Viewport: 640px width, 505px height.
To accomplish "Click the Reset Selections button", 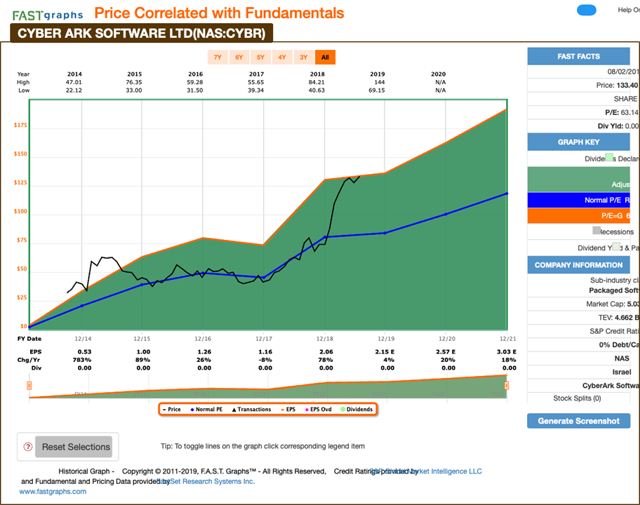I will 73,447.
